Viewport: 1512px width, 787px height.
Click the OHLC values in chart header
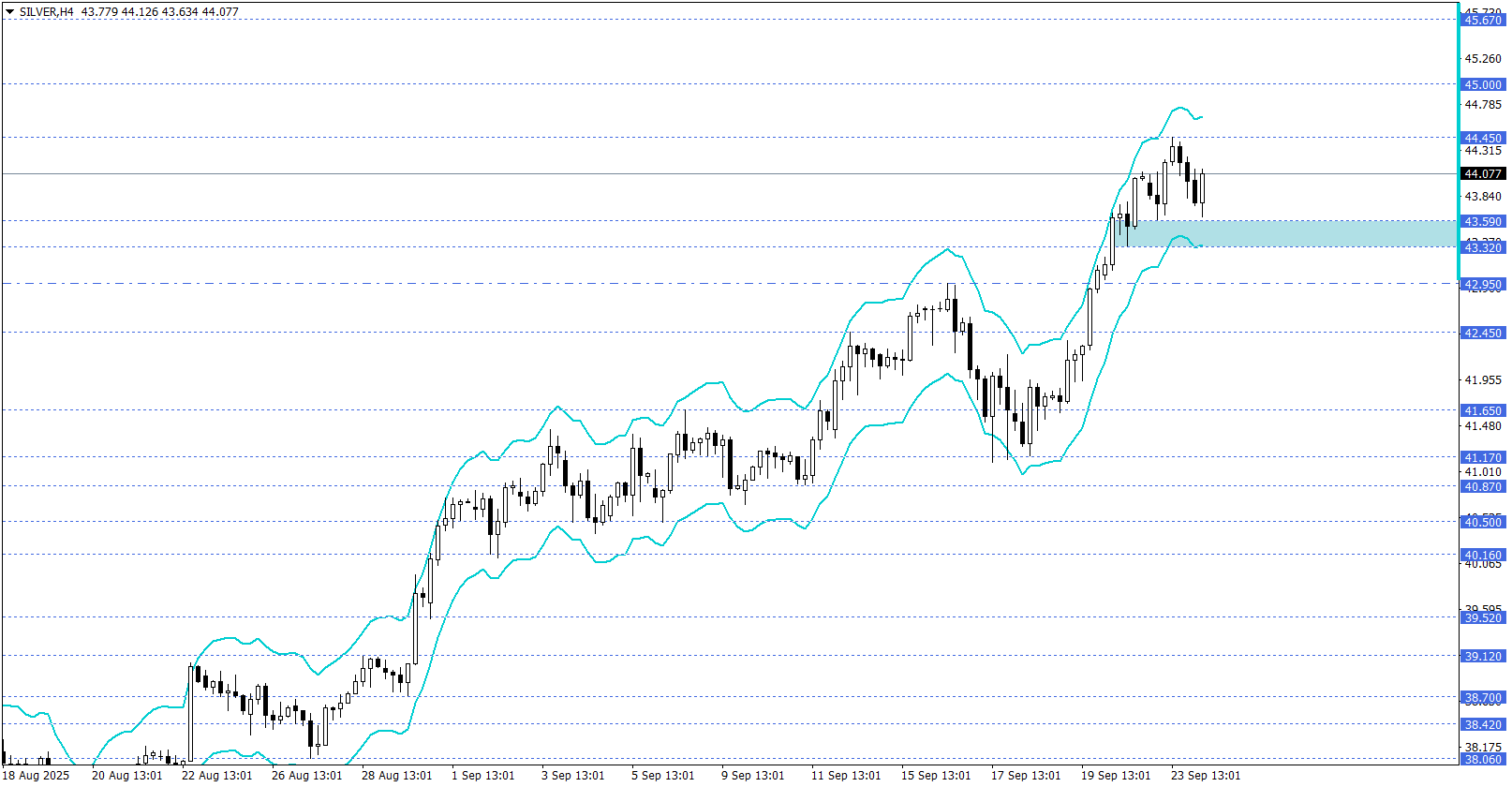[159, 12]
